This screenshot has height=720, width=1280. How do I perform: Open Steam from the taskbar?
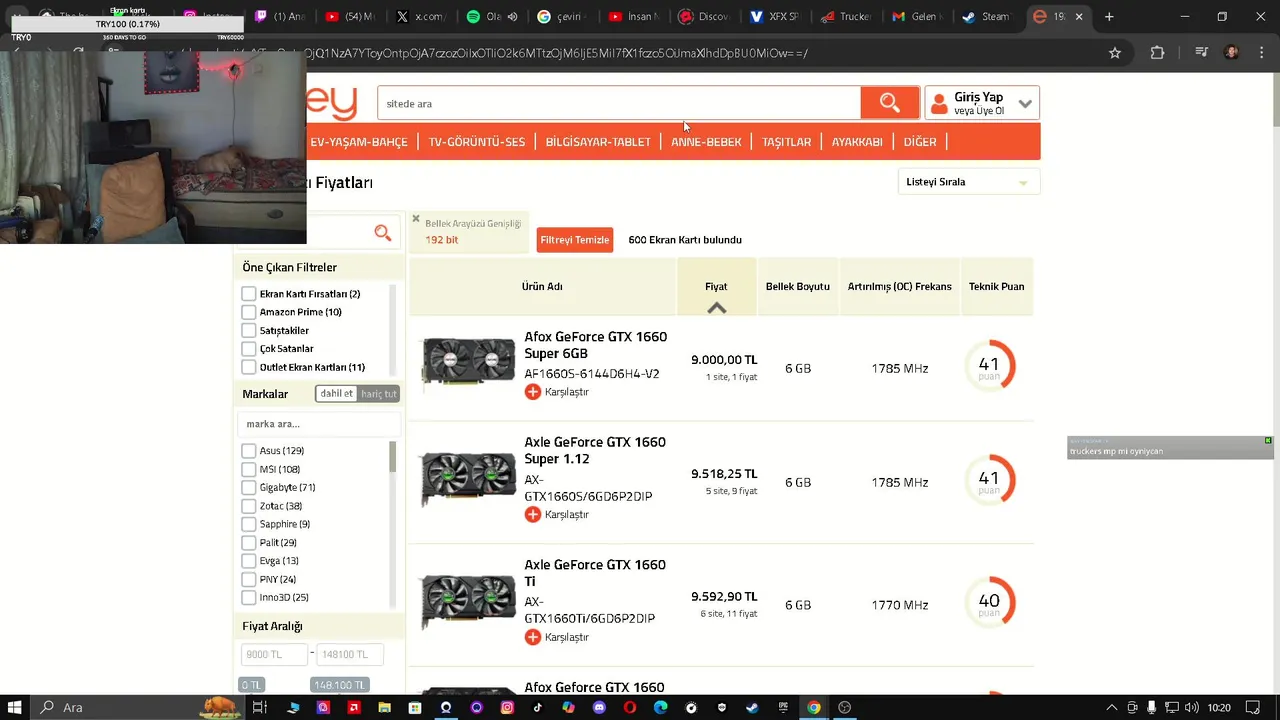[x=751, y=707]
